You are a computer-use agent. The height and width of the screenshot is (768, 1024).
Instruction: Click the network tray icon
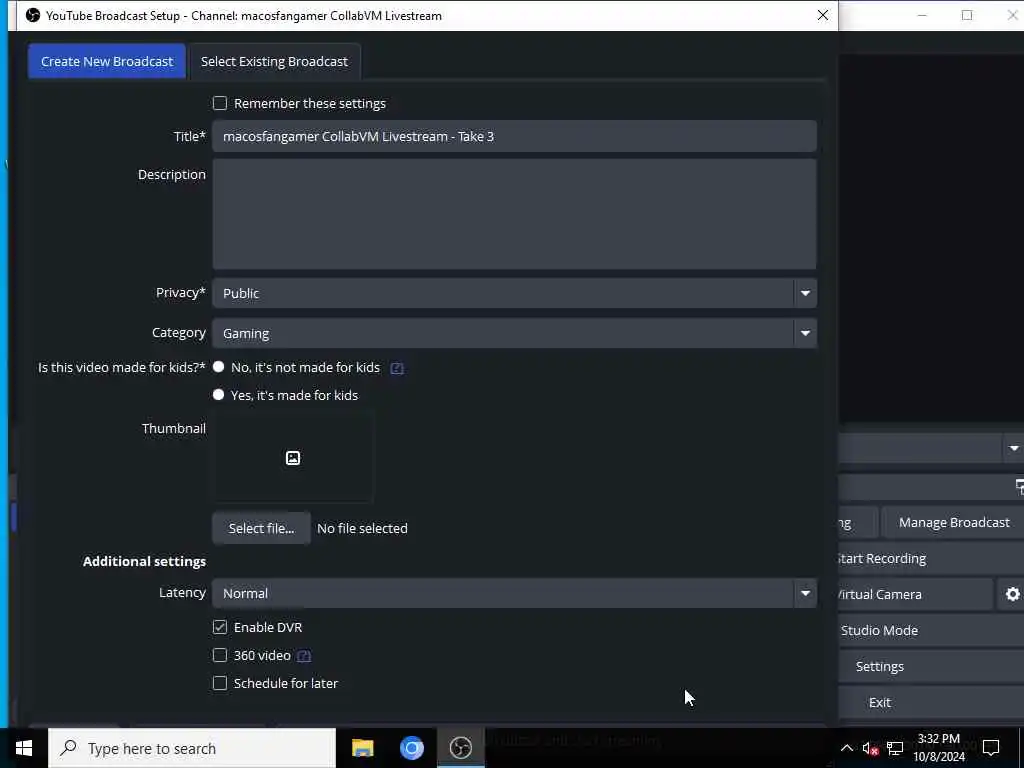[895, 748]
